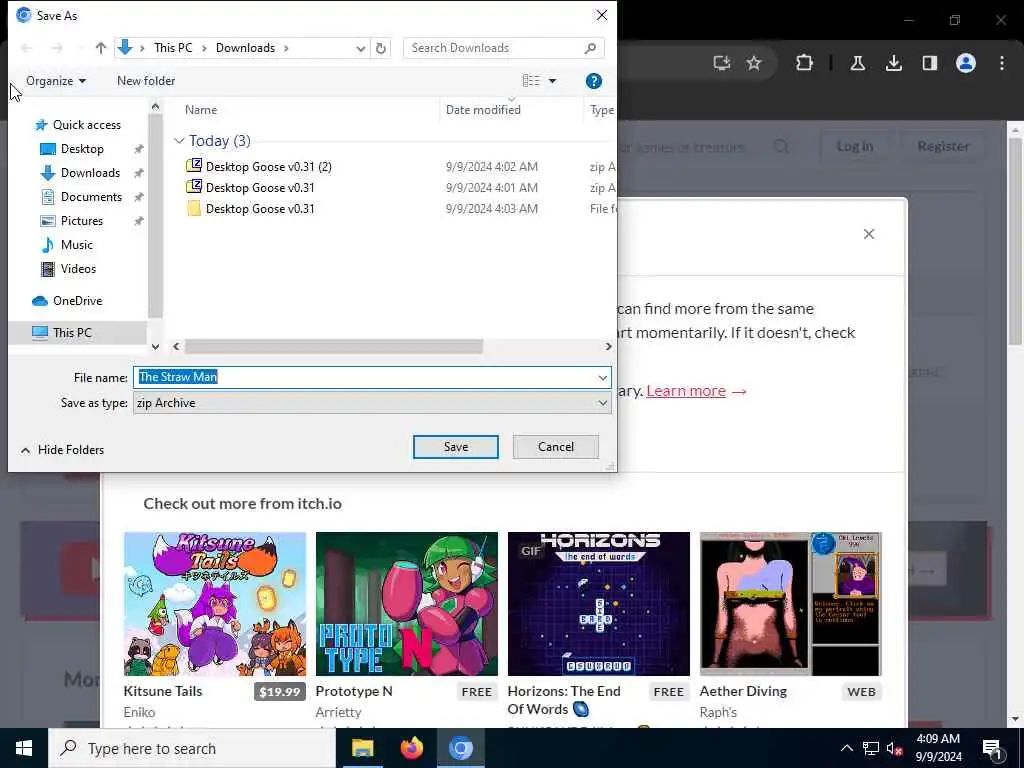The image size is (1024, 768).
Task: Open Chrome three-dot menu
Action: coord(1002,63)
